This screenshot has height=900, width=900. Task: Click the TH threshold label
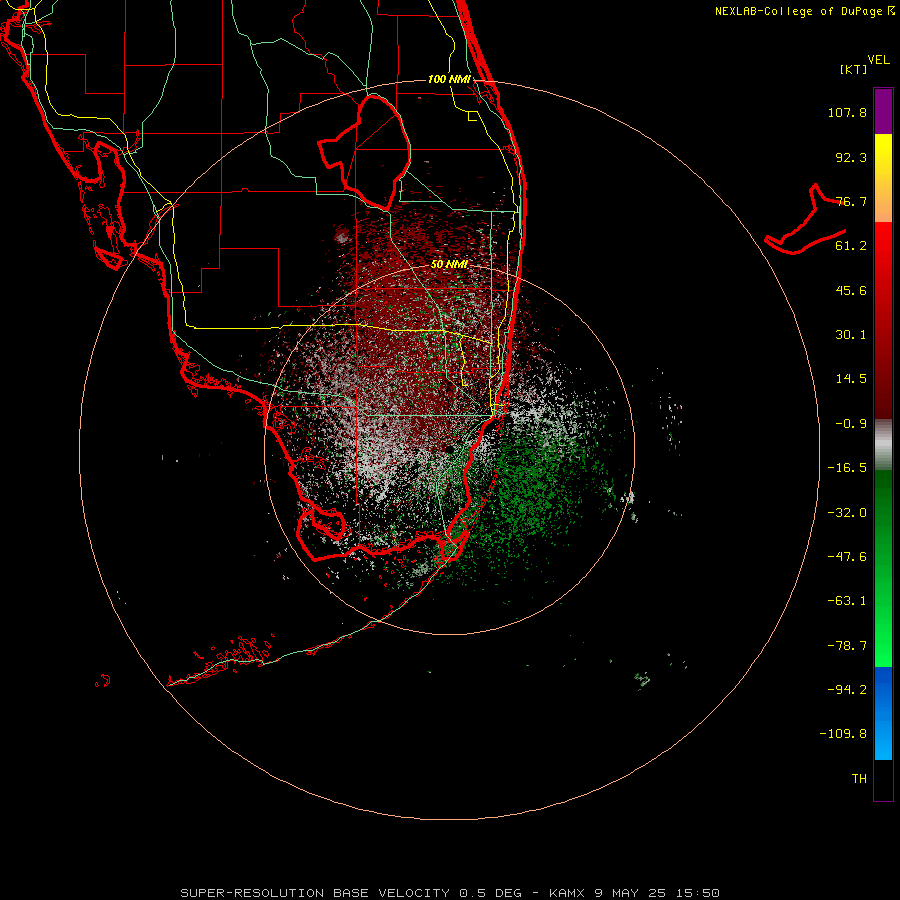point(859,779)
